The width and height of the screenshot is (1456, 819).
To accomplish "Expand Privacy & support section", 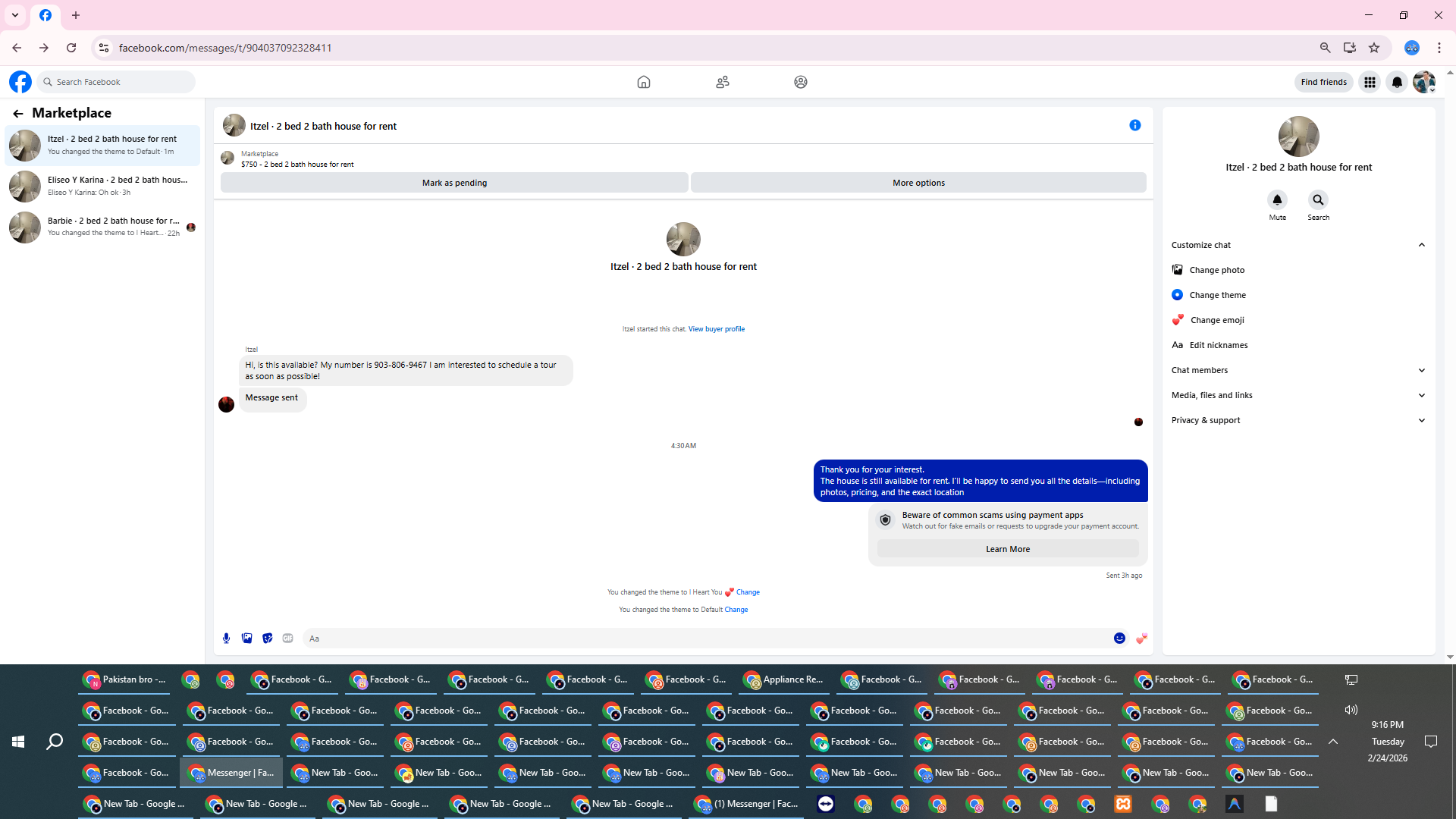I will [x=1421, y=420].
